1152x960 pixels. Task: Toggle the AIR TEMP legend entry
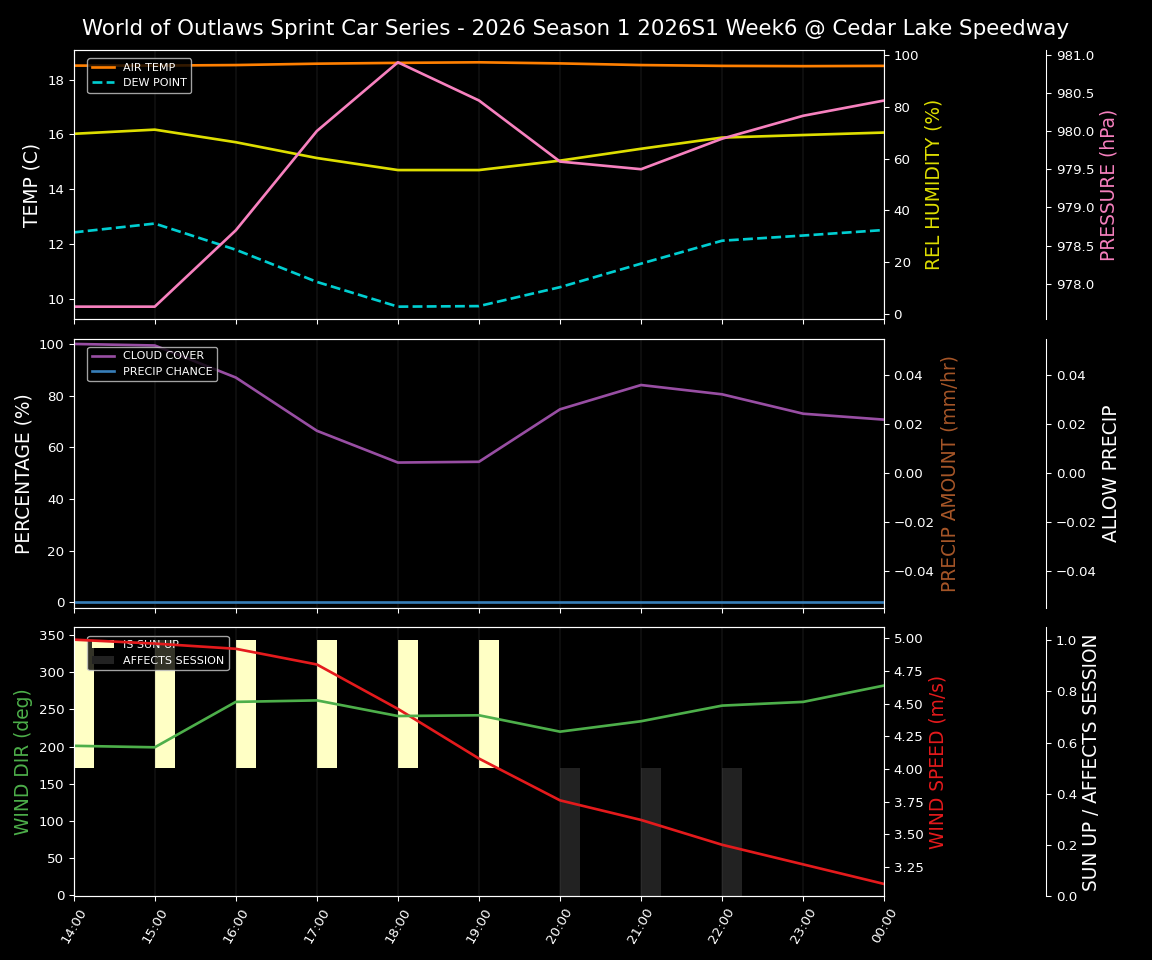click(x=150, y=67)
